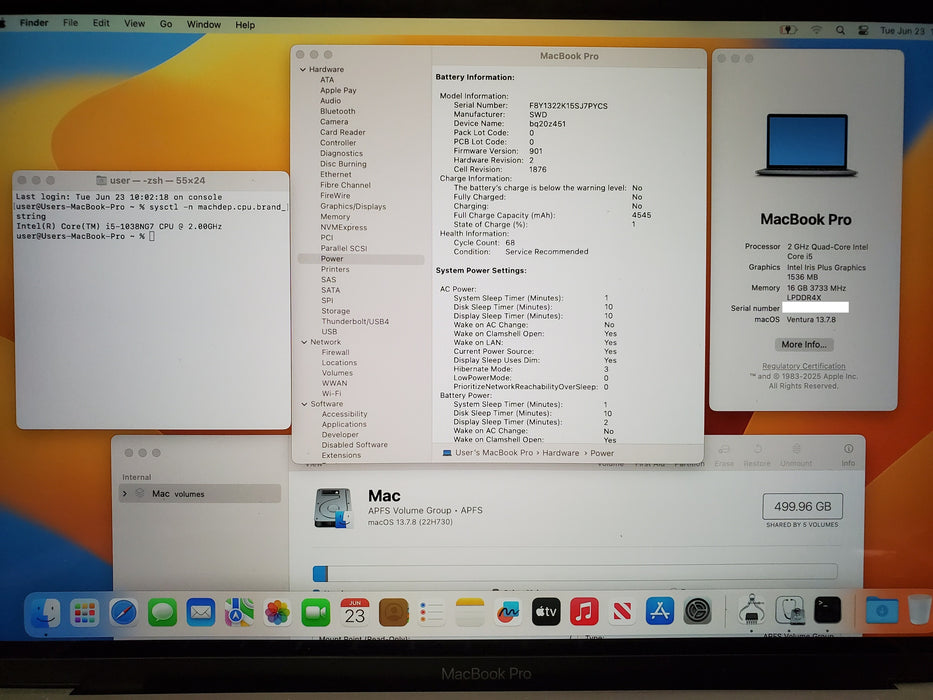This screenshot has height=700, width=933.
Task: Open Music app in the Dock
Action: 584,612
